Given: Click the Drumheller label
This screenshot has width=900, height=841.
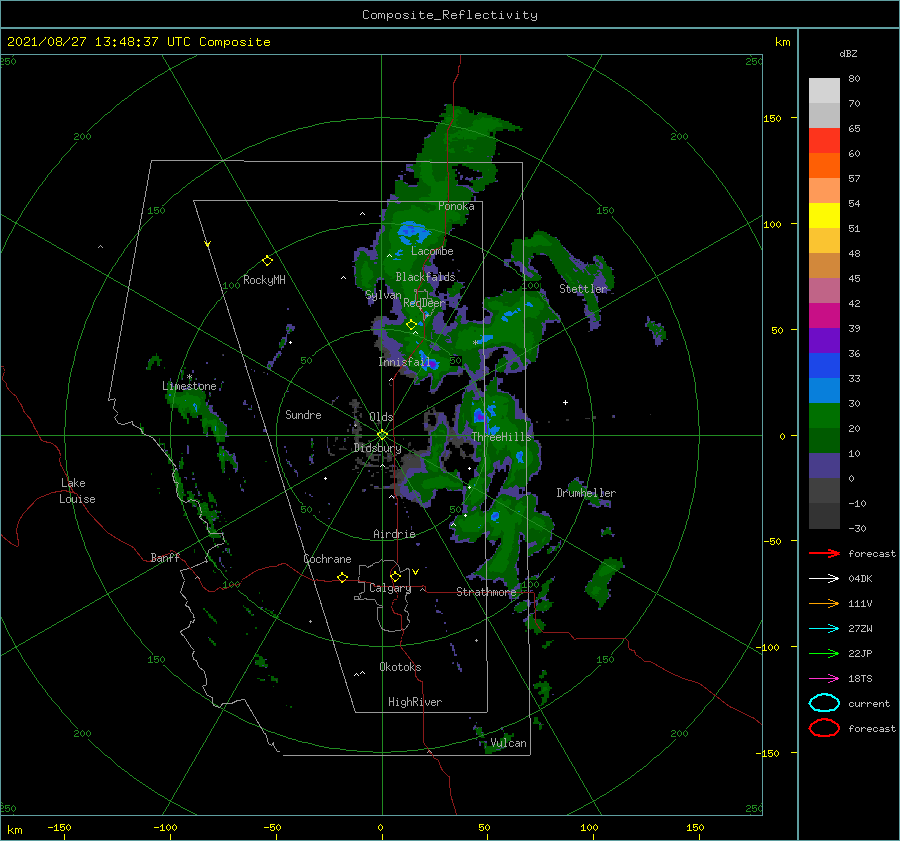Looking at the screenshot, I should click(x=586, y=493).
